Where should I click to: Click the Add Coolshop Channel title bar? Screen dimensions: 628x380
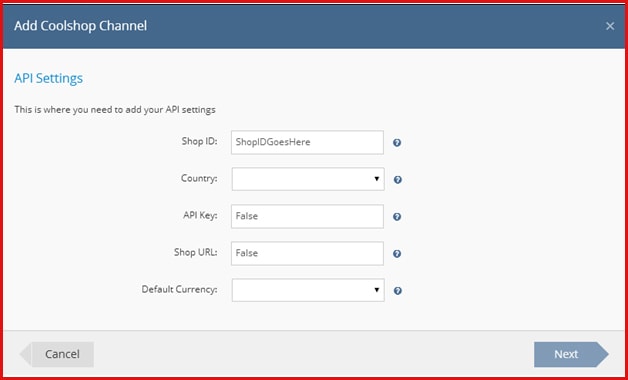[x=314, y=26]
